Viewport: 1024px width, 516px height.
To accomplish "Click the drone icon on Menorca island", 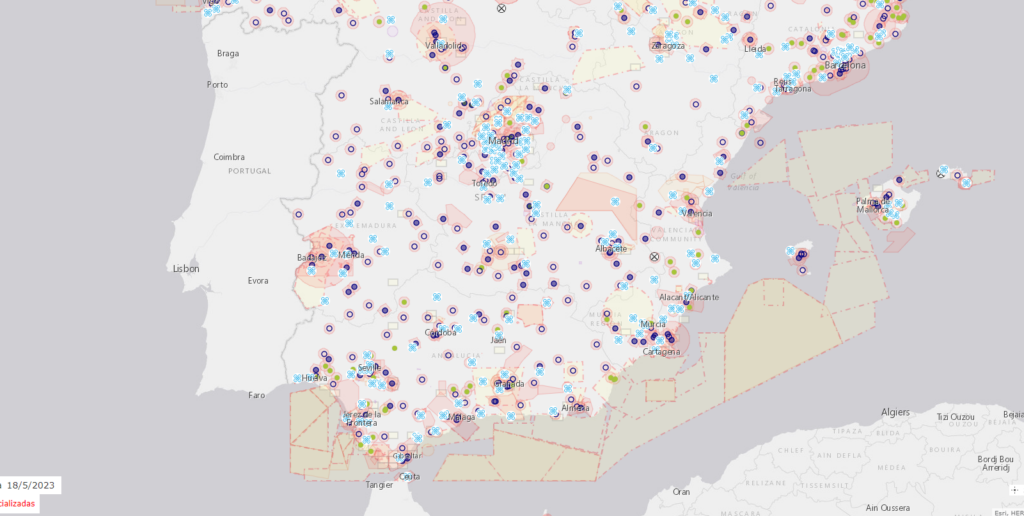I will point(943,171).
